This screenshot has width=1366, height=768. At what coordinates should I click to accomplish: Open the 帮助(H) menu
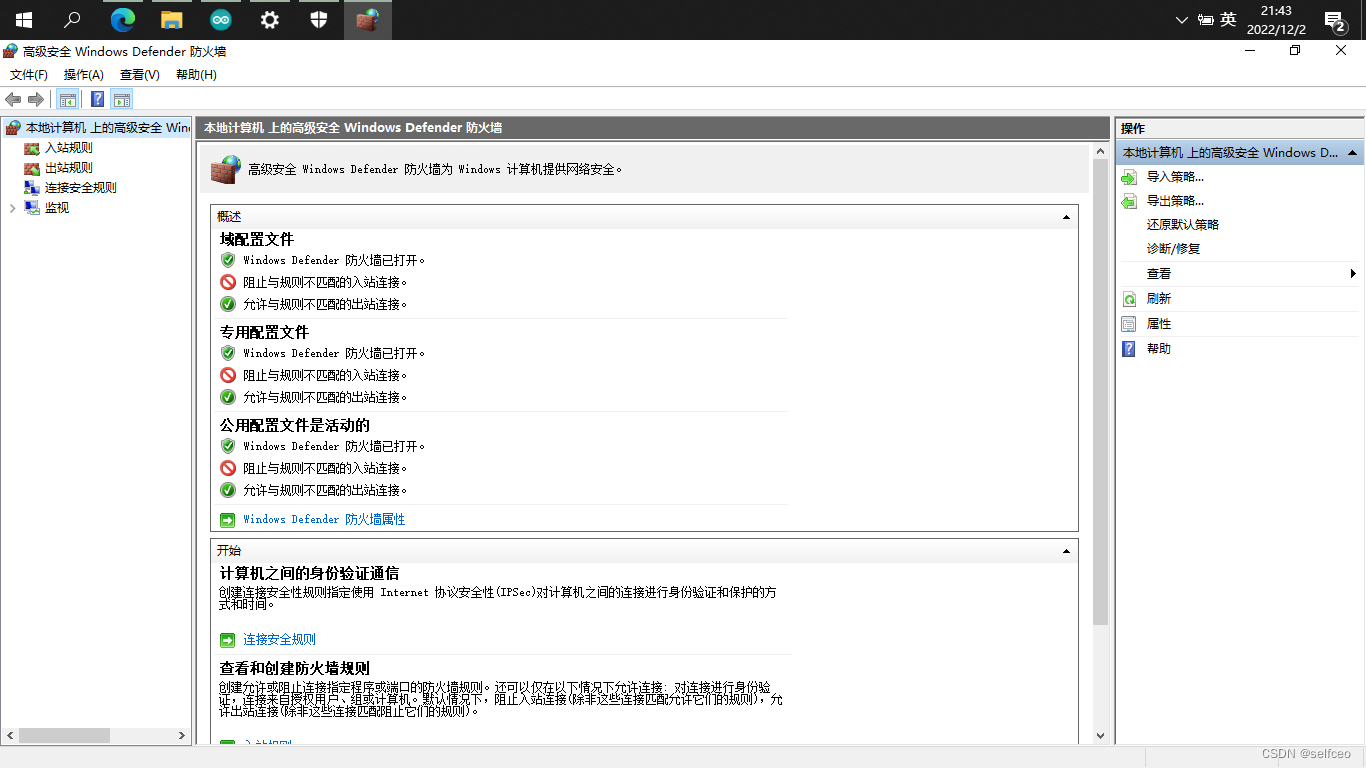click(x=196, y=75)
